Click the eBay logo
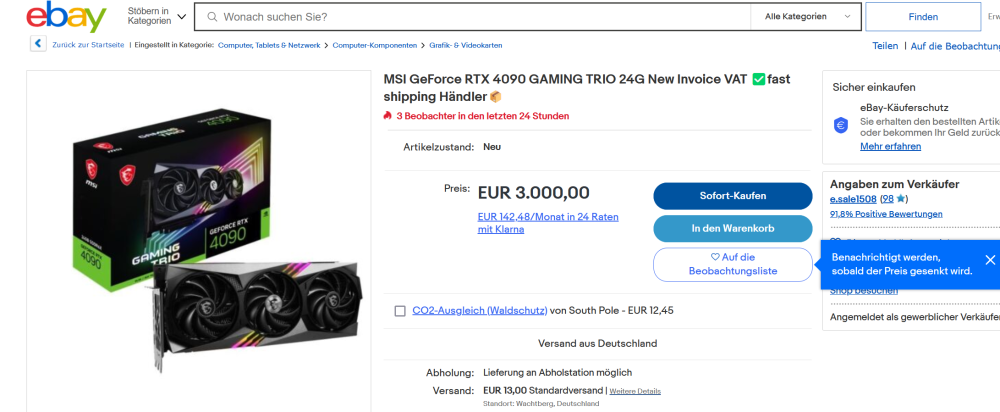The image size is (1000, 412). tap(66, 18)
